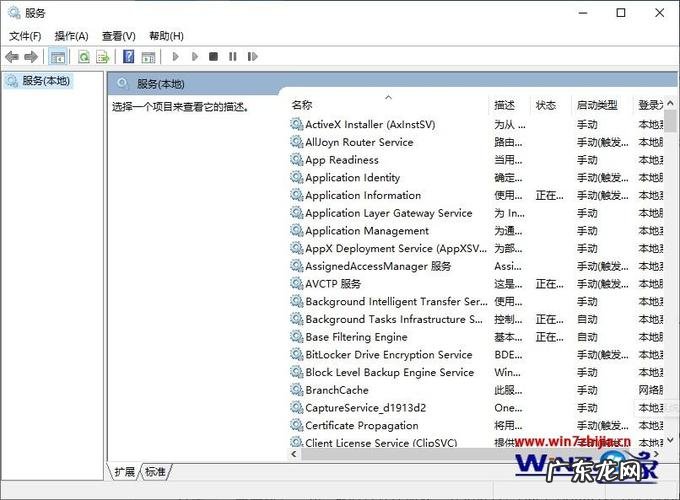680x500 pixels.
Task: Click the Forward arrow in toolbar
Action: [x=31, y=57]
